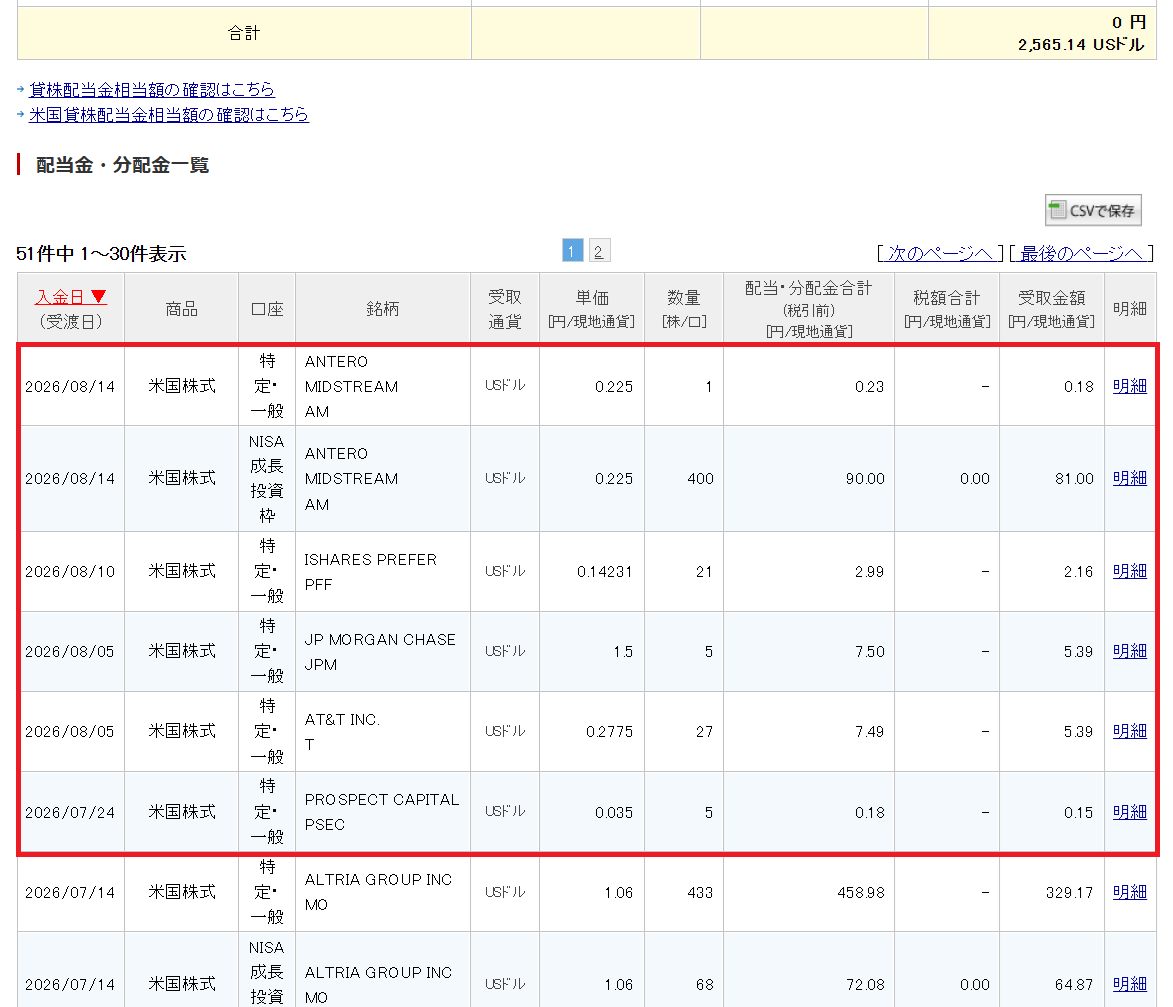The image size is (1173, 1007).
Task: Open 明細 for PROSPECT CAPITAL PSEC row
Action: (x=1130, y=812)
